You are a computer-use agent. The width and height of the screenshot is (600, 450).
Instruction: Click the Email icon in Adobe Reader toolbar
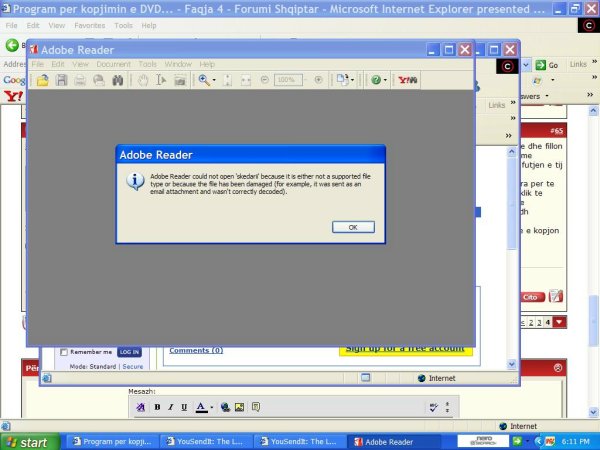(x=99, y=80)
